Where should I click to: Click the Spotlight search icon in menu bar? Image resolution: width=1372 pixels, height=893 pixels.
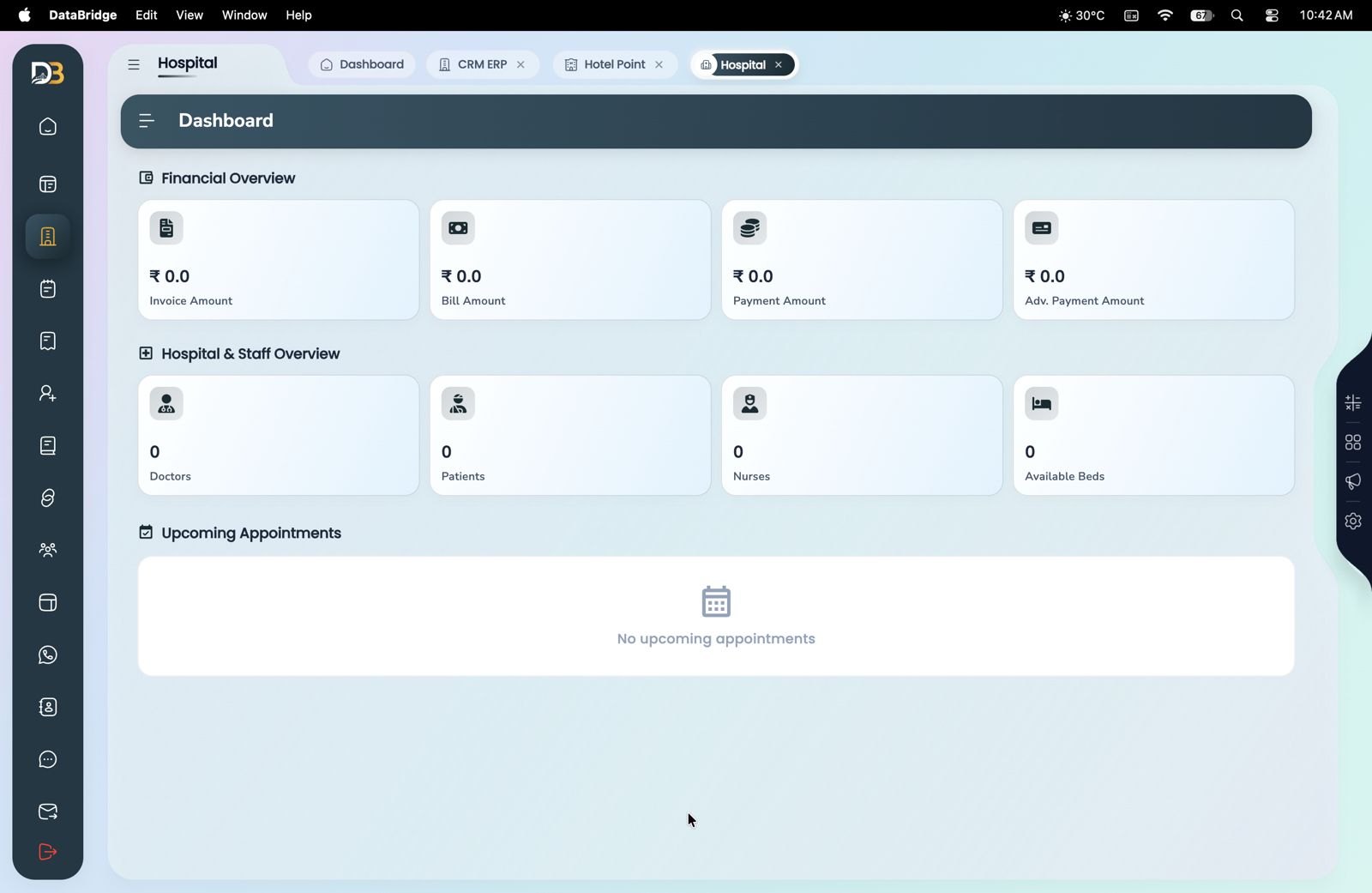coord(1237,15)
